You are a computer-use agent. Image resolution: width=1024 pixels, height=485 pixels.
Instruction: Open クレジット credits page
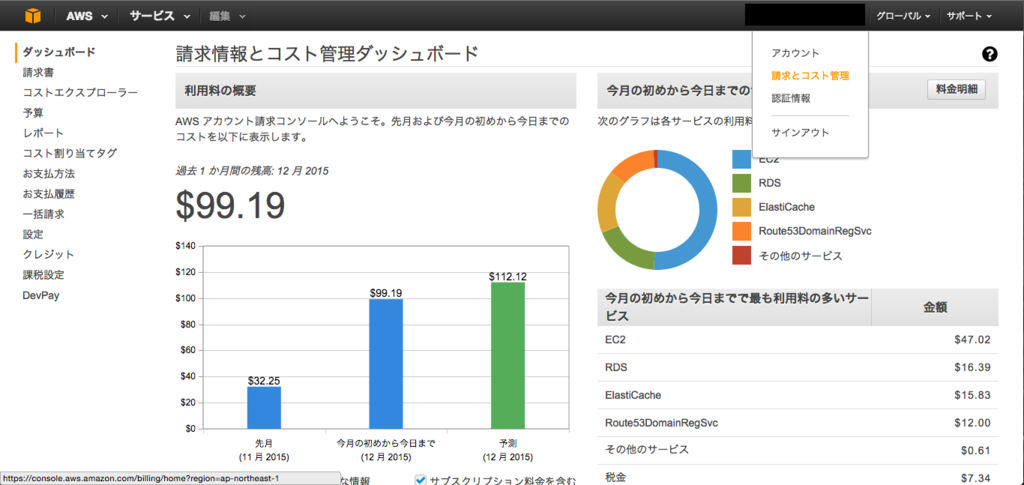pos(48,255)
